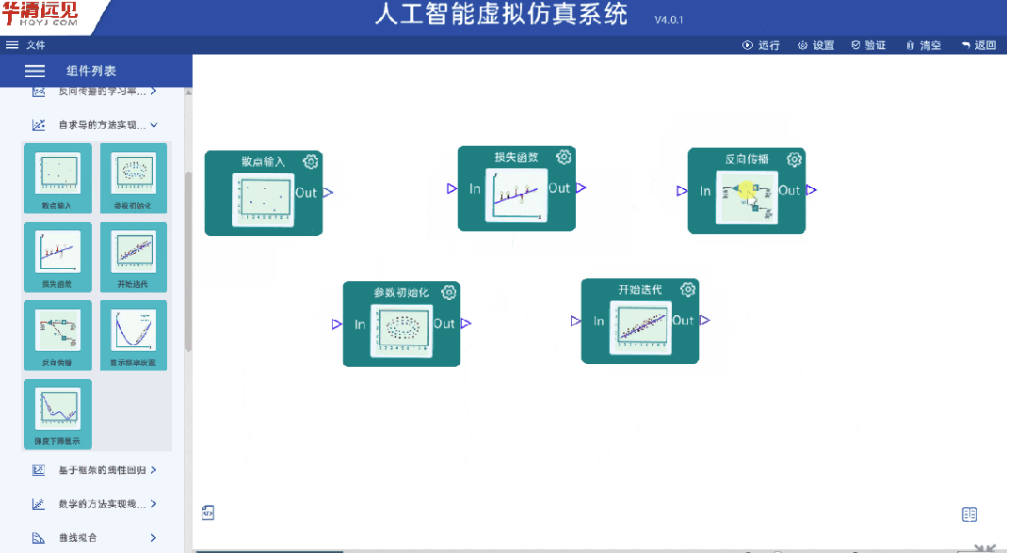The image size is (1009, 553).
Task: Select the 反向传播 component in sidebar list
Action: 58,335
